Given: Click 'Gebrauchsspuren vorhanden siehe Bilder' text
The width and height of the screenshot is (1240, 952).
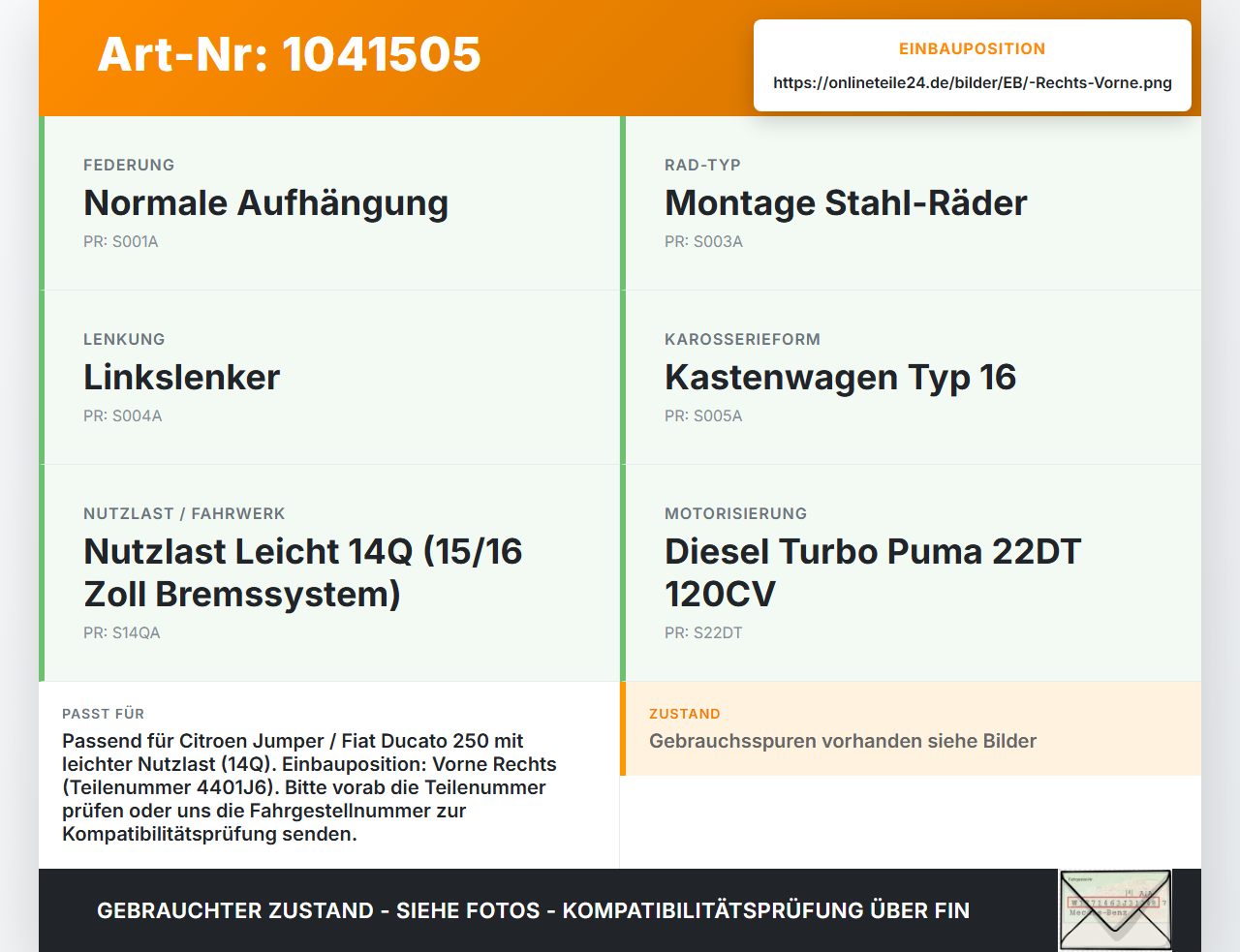Looking at the screenshot, I should click(843, 741).
